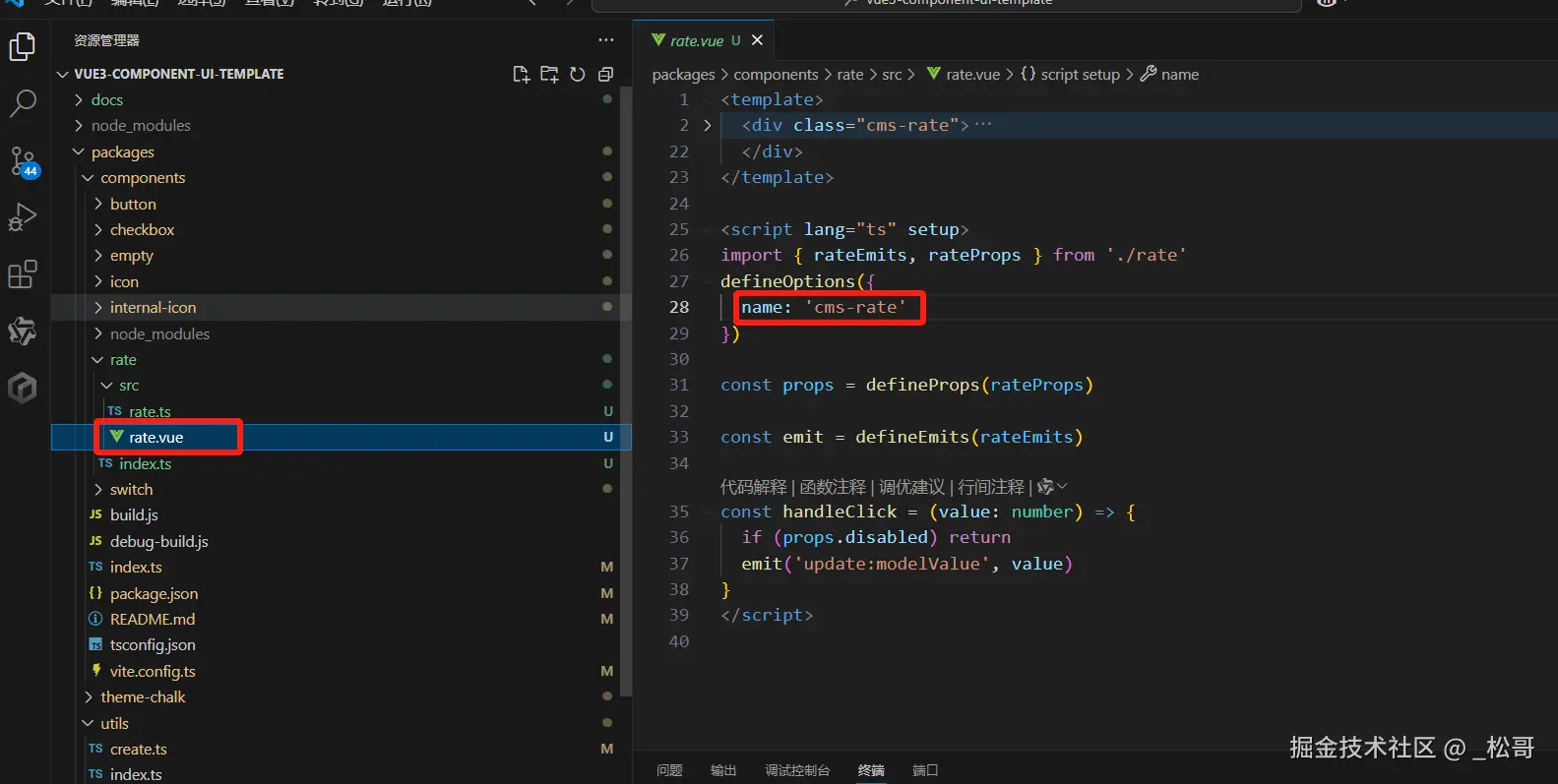The width and height of the screenshot is (1558, 784).
Task: Open the Run and Debug view
Action: [x=22, y=217]
